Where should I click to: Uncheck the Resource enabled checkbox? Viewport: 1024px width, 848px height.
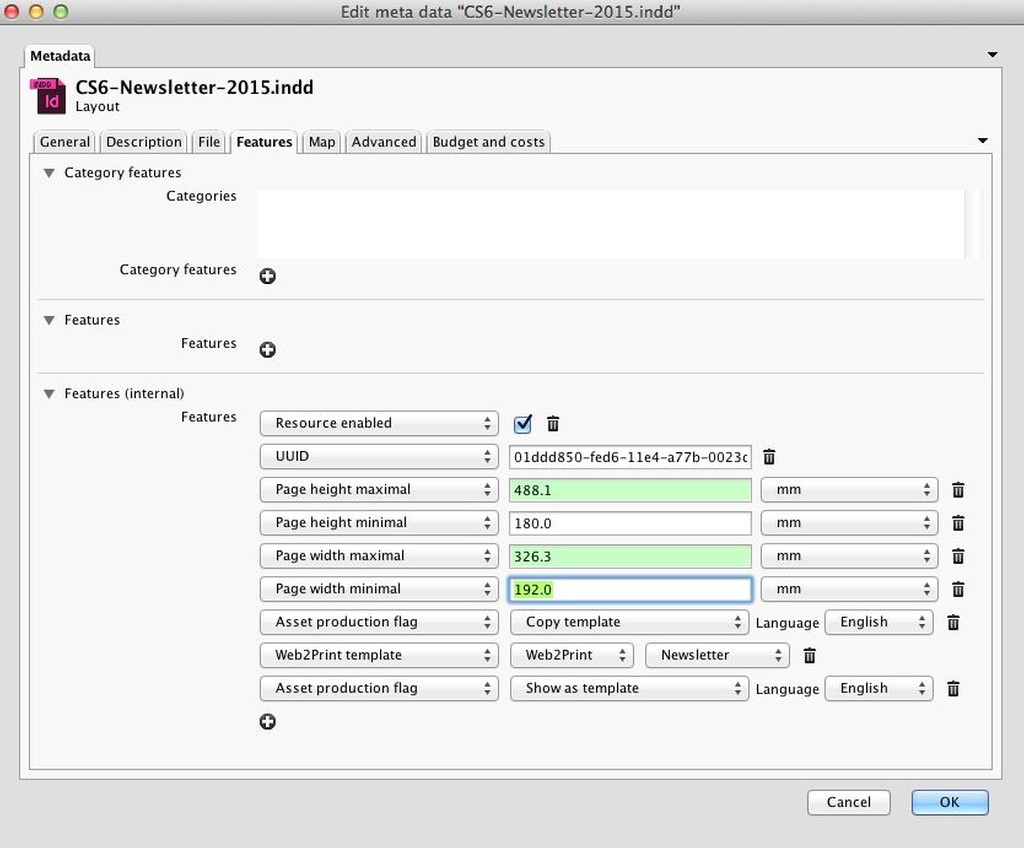tap(522, 424)
